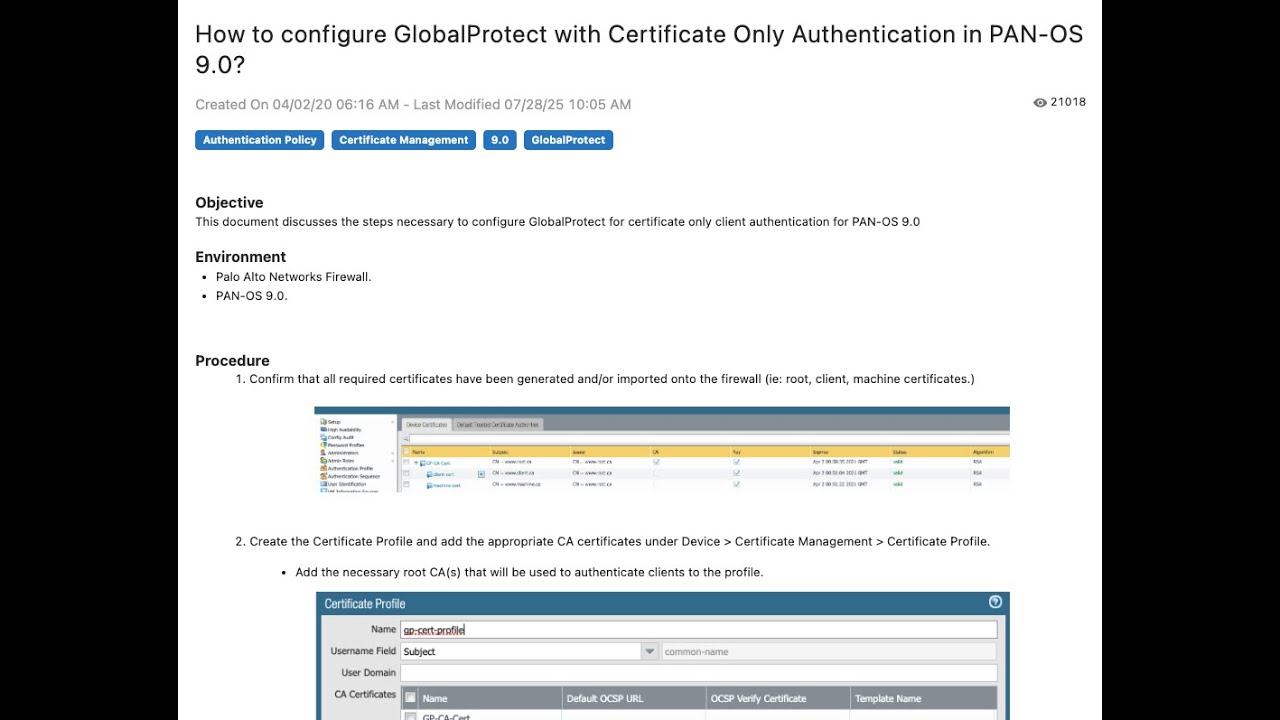Click the GlobalProtect tag
The width and height of the screenshot is (1280, 720).
coord(568,140)
